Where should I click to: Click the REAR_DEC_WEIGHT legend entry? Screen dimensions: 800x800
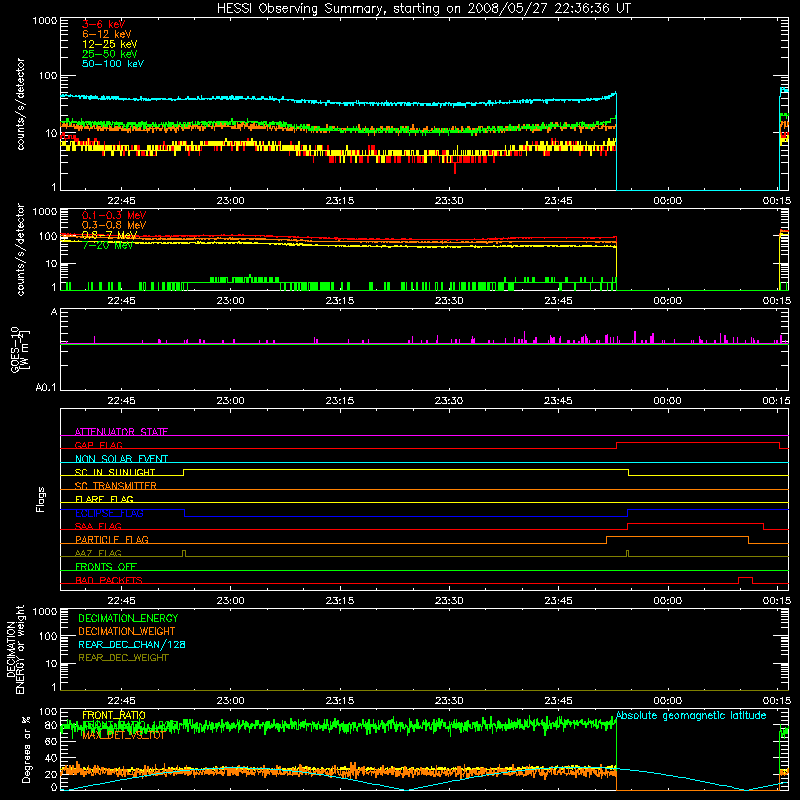point(123,658)
